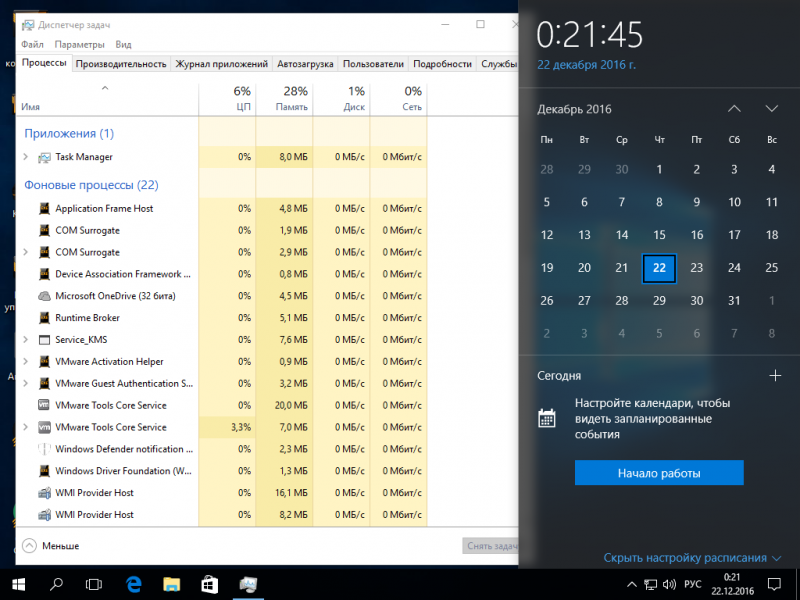Open Task View on the taskbar
The height and width of the screenshot is (600, 800).
pos(94,584)
